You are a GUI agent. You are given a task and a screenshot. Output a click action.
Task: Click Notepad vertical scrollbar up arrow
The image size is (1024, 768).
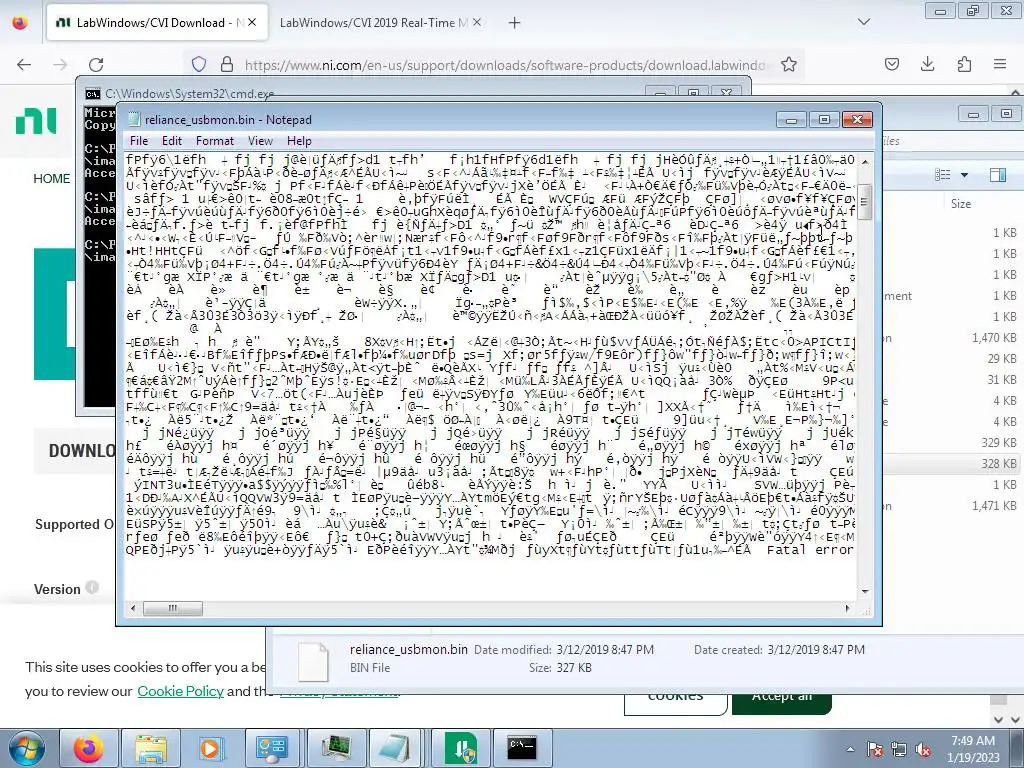(x=865, y=161)
